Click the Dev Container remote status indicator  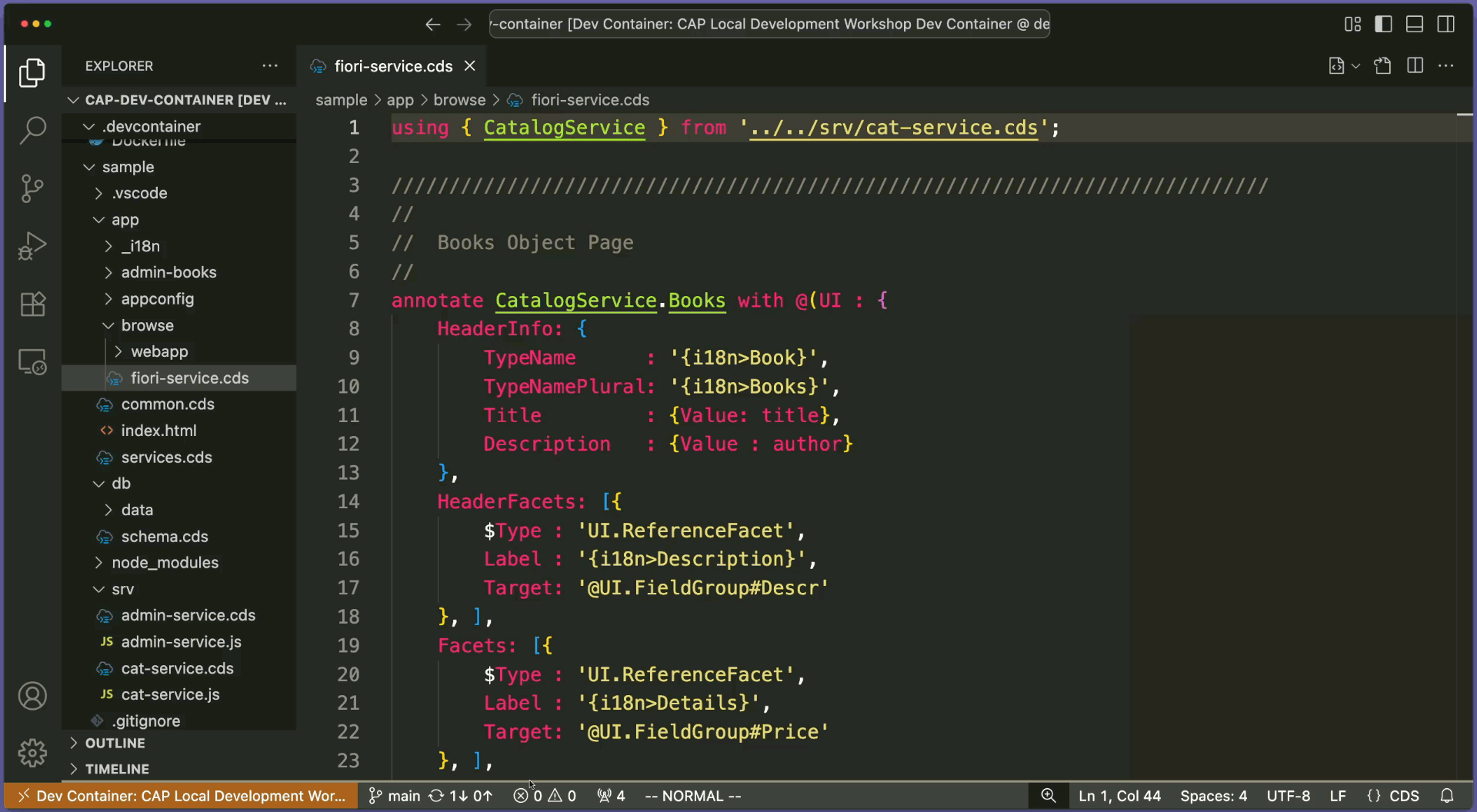[181, 797]
